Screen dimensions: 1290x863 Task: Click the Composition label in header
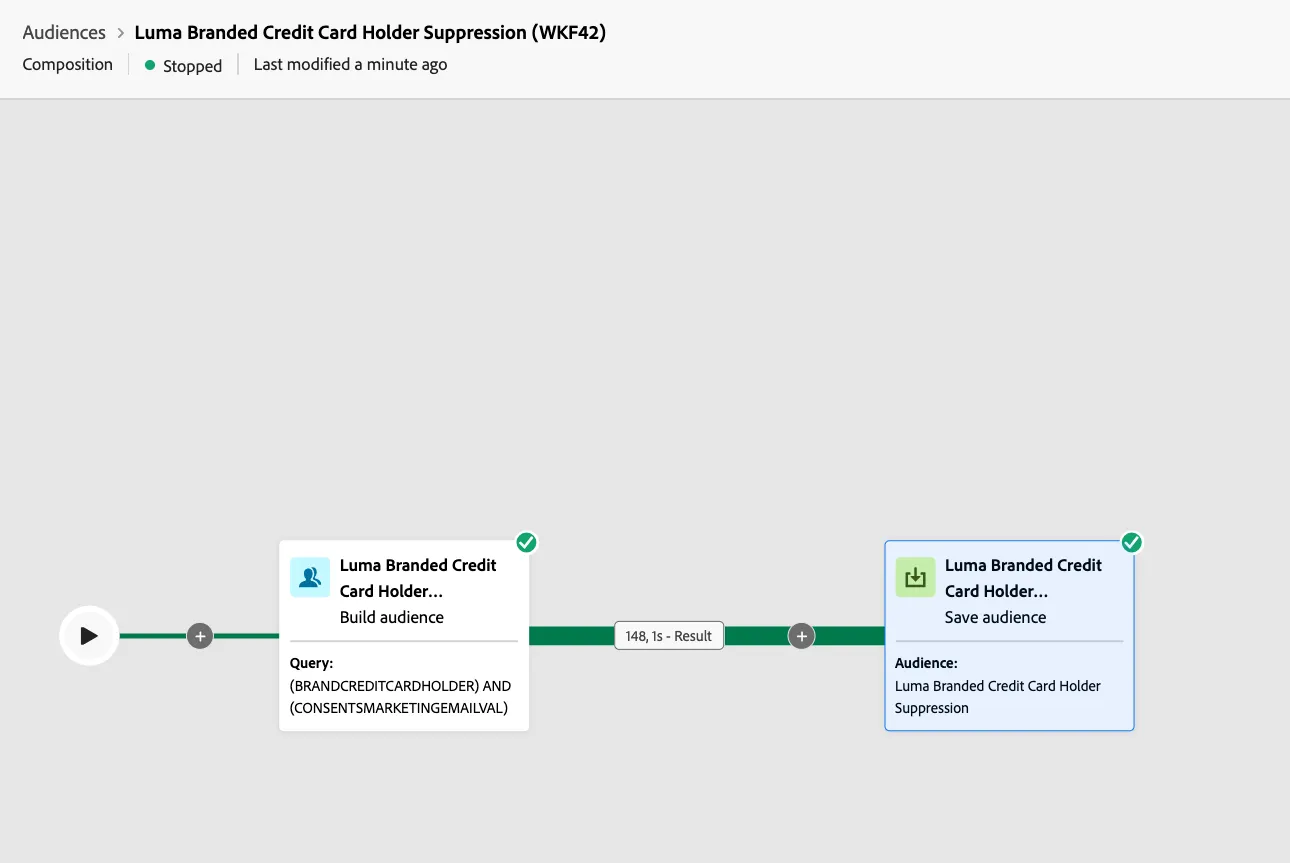68,64
